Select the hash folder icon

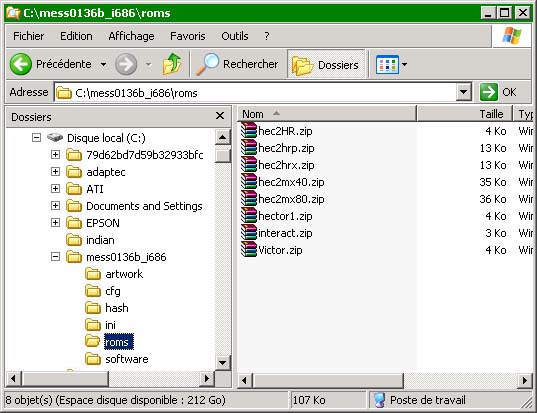pos(93,308)
